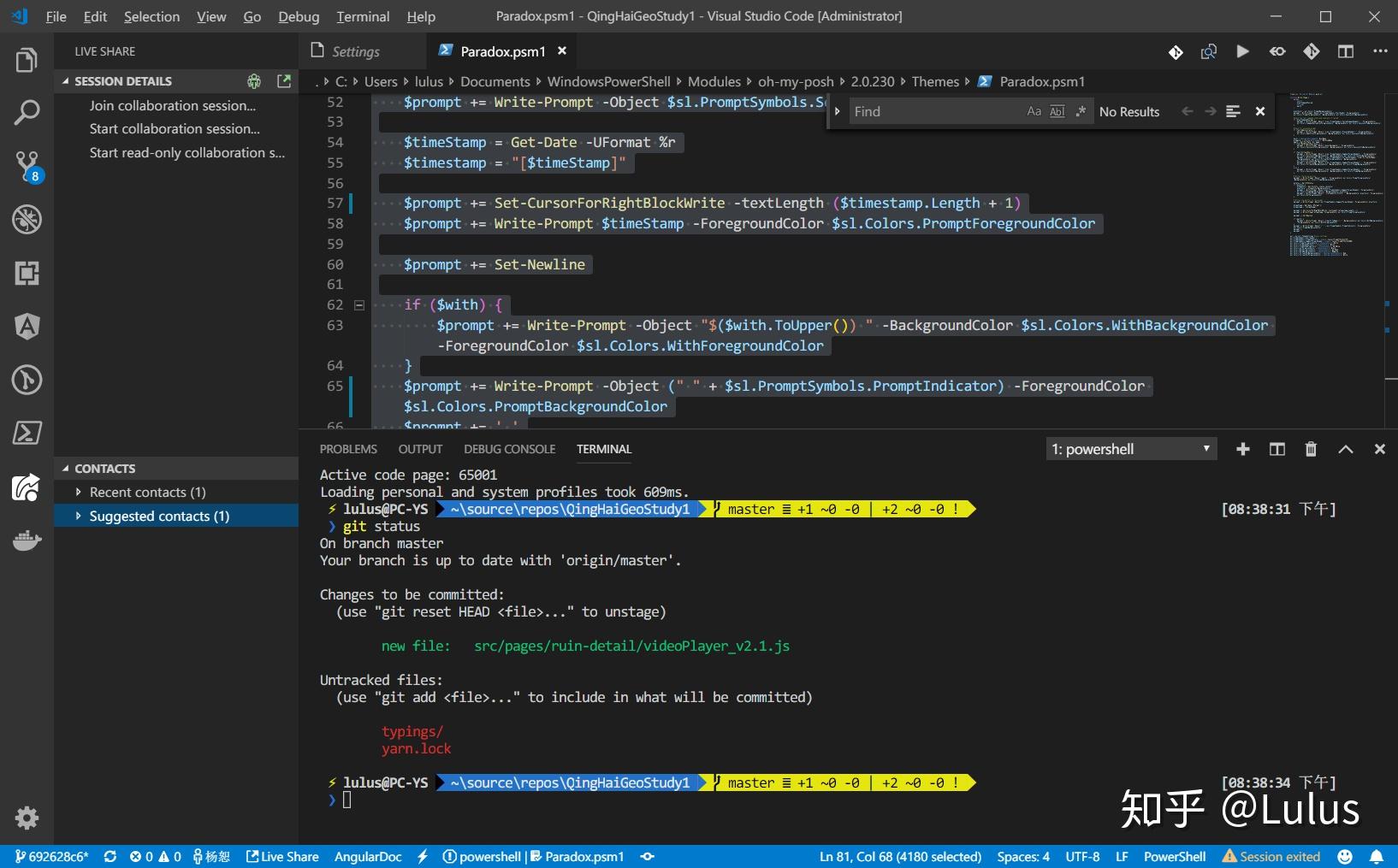Open the terminal selector dropdown showing powershell
This screenshot has width=1398, height=868.
(x=1131, y=448)
